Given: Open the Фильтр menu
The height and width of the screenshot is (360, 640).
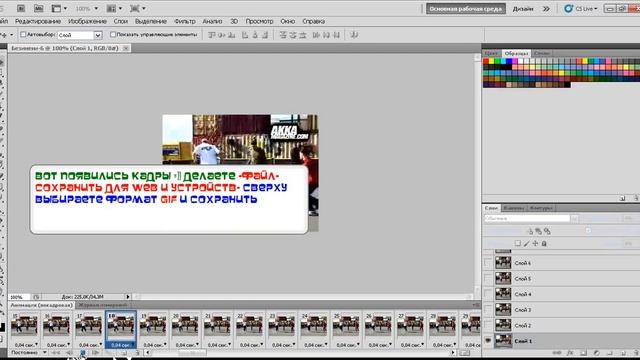Looking at the screenshot, I should (184, 21).
